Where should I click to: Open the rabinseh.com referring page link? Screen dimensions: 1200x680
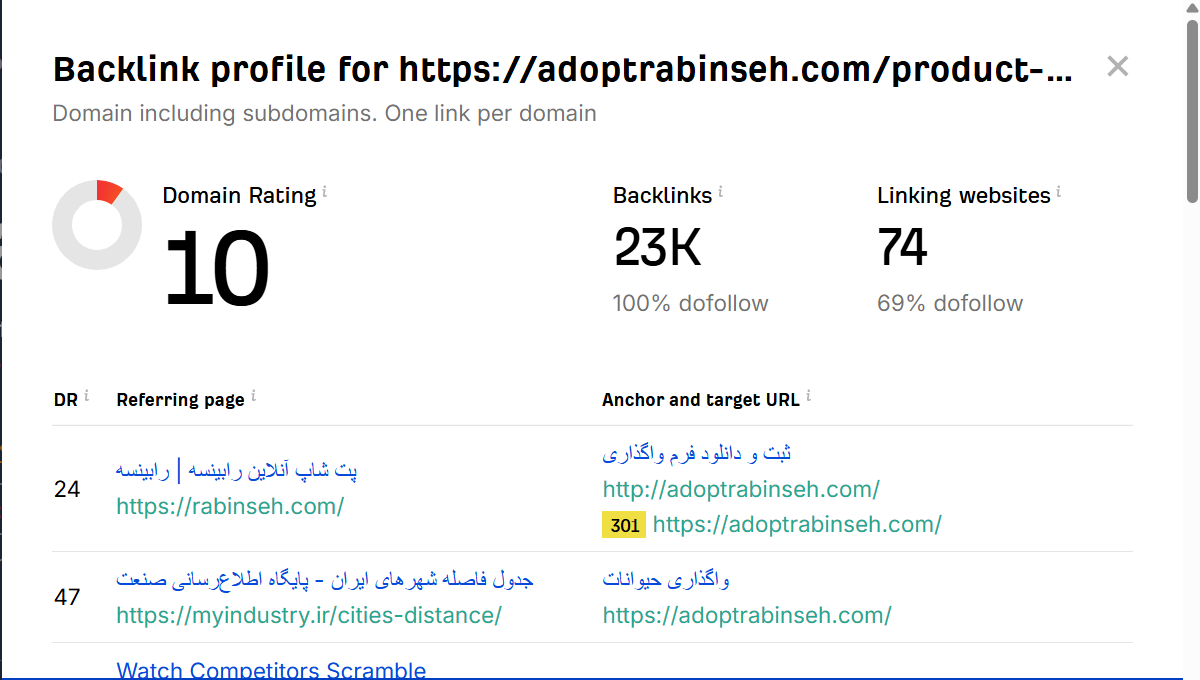pos(230,506)
